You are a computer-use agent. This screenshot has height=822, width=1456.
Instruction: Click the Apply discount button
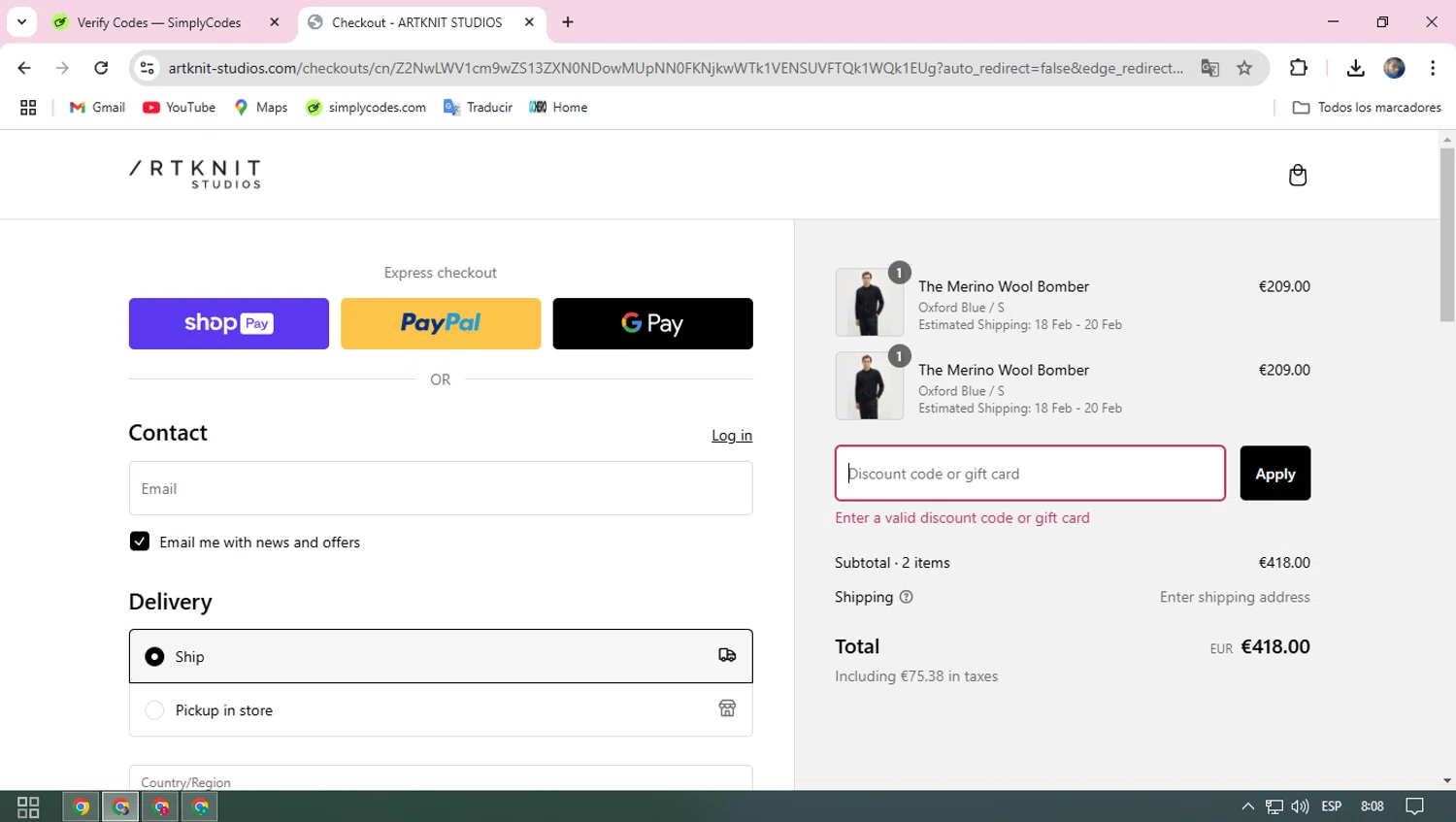click(x=1274, y=474)
